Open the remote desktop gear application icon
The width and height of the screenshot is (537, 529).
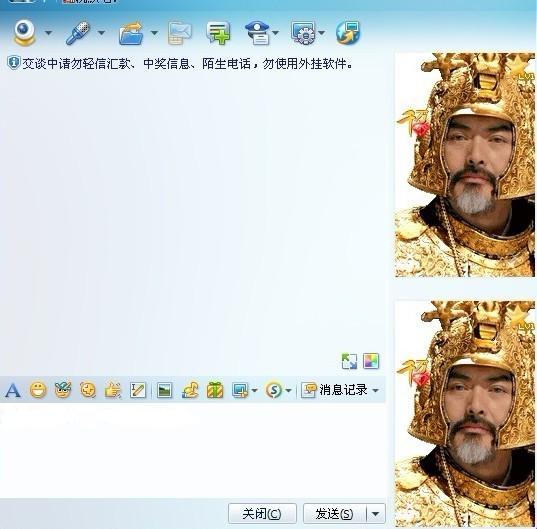tap(303, 33)
